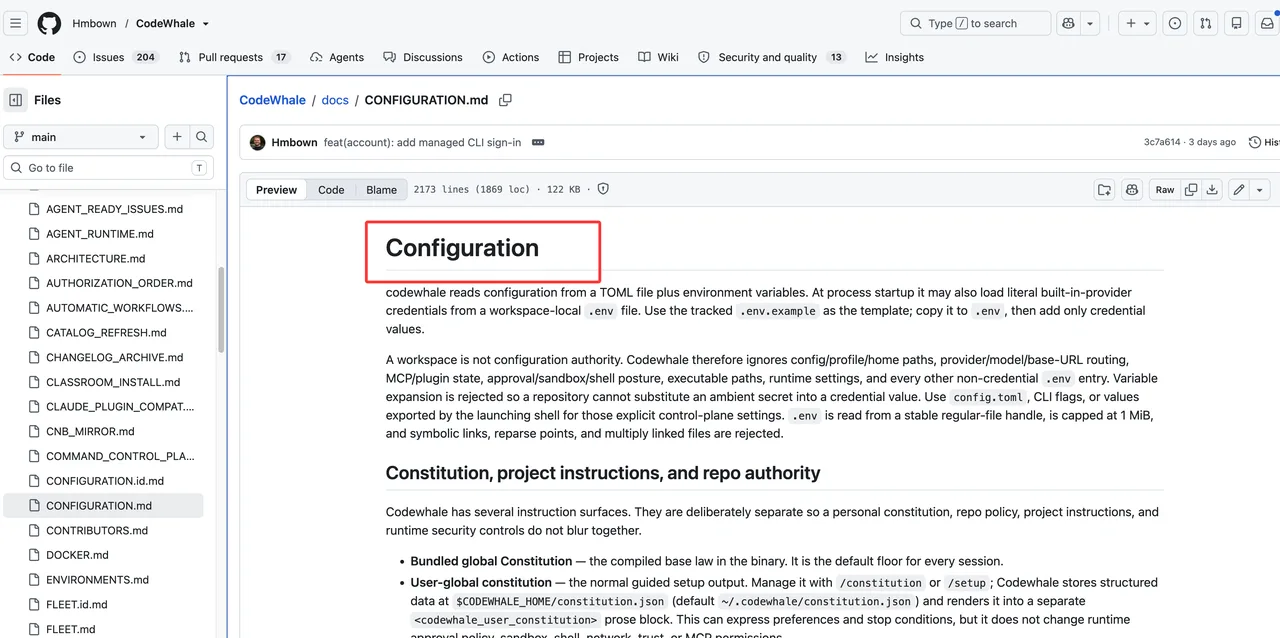
Task: Open the Hmbown owner link in header
Action: click(x=94, y=23)
